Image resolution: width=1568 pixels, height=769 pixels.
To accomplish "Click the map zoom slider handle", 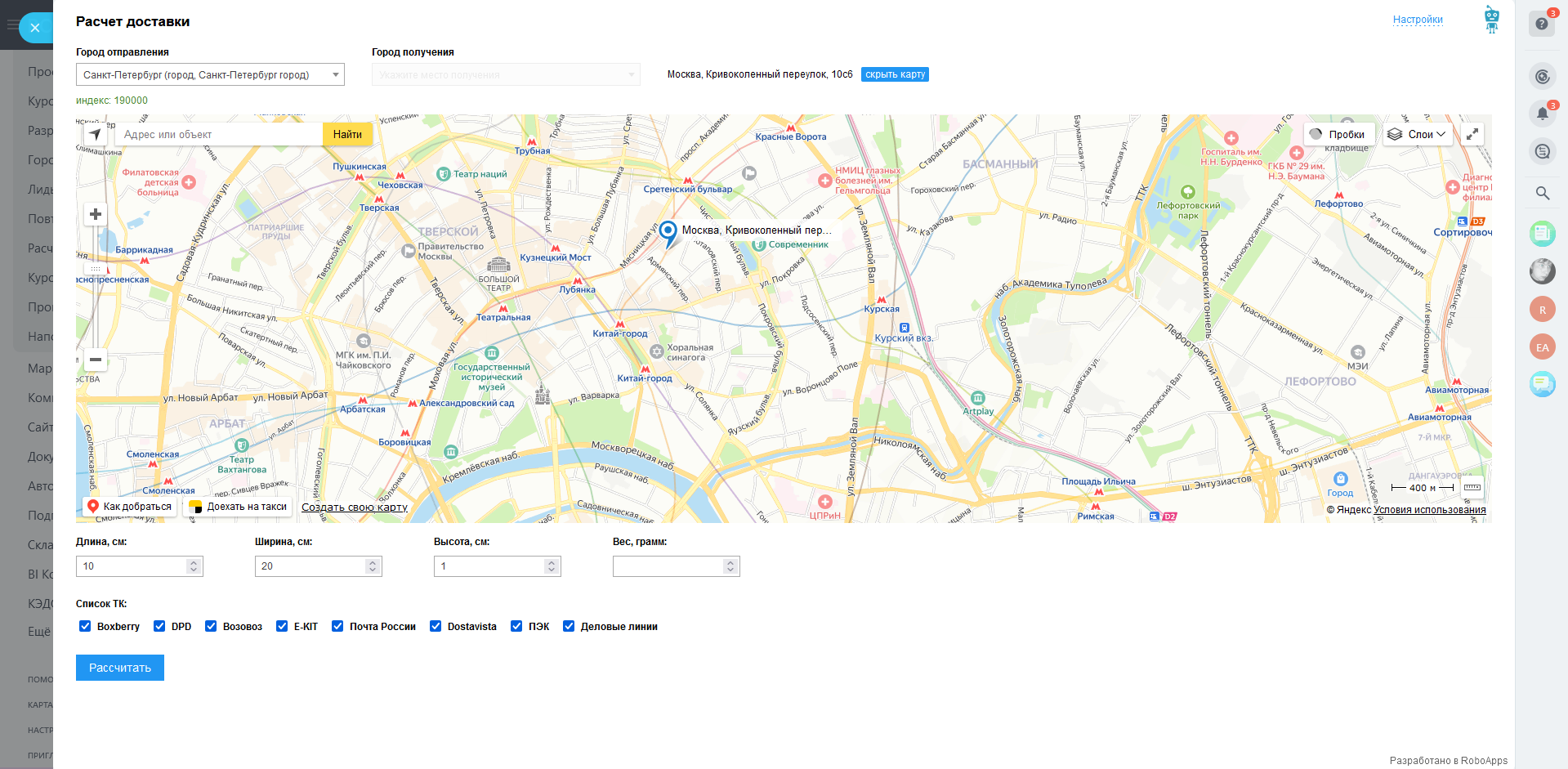I will click(96, 268).
